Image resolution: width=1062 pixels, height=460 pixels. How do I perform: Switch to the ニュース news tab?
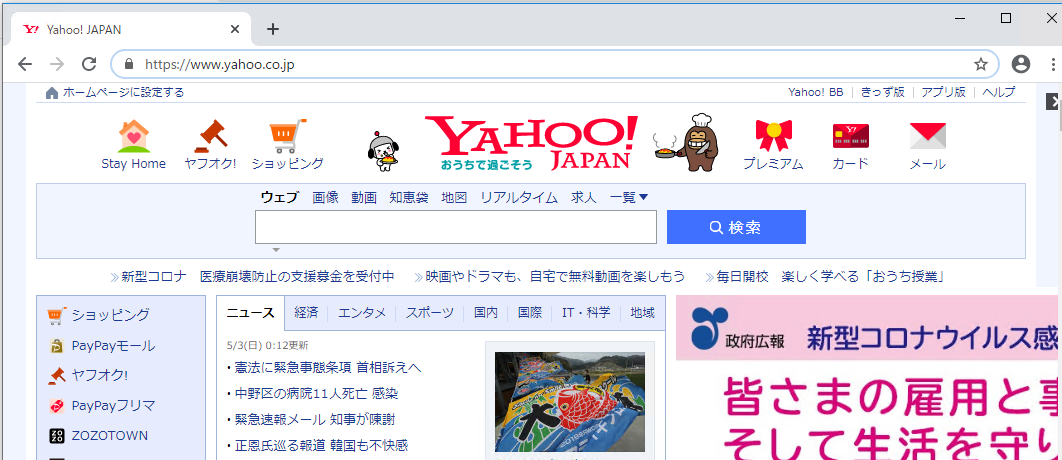point(251,313)
